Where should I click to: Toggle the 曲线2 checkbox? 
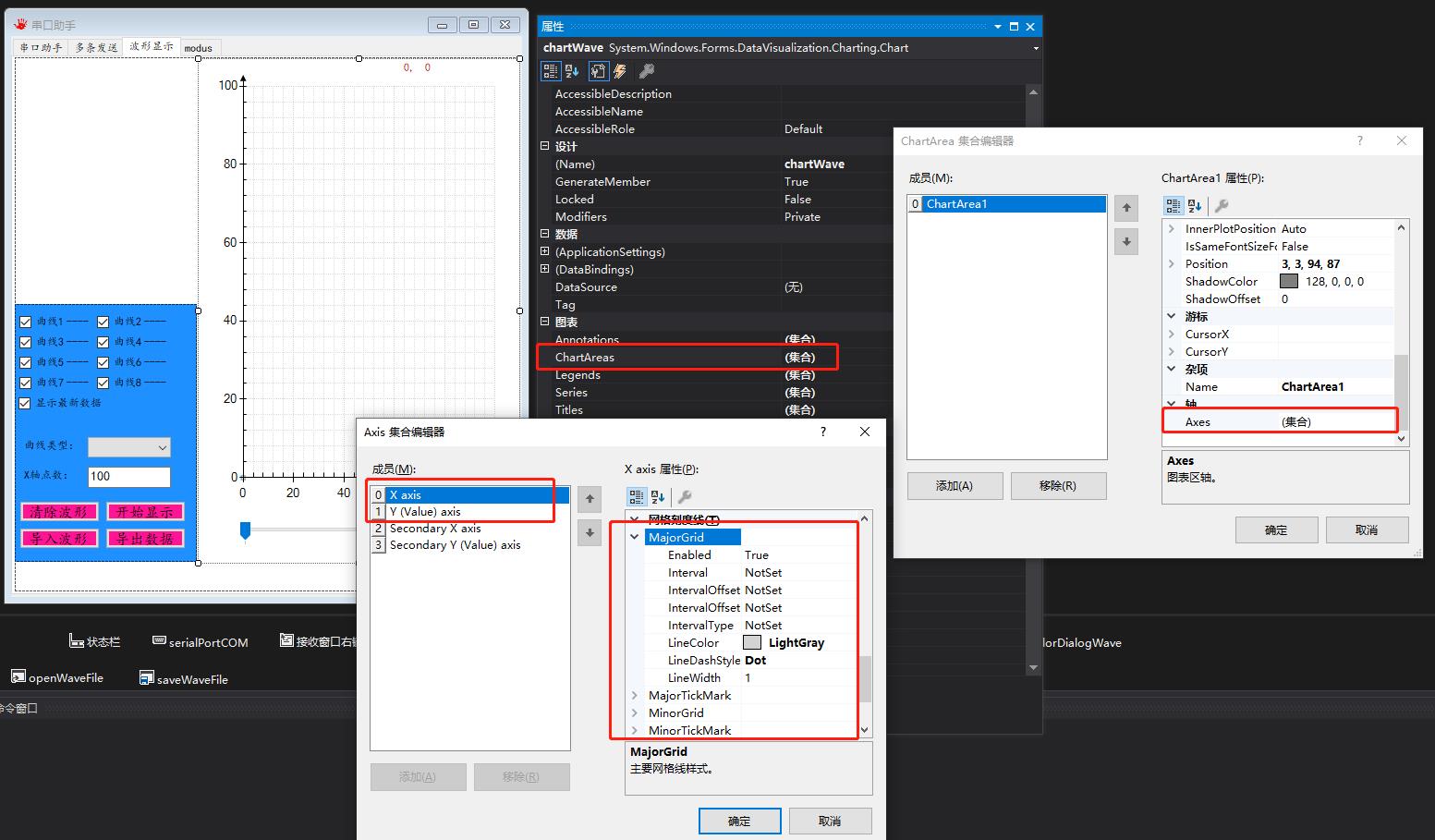point(103,322)
